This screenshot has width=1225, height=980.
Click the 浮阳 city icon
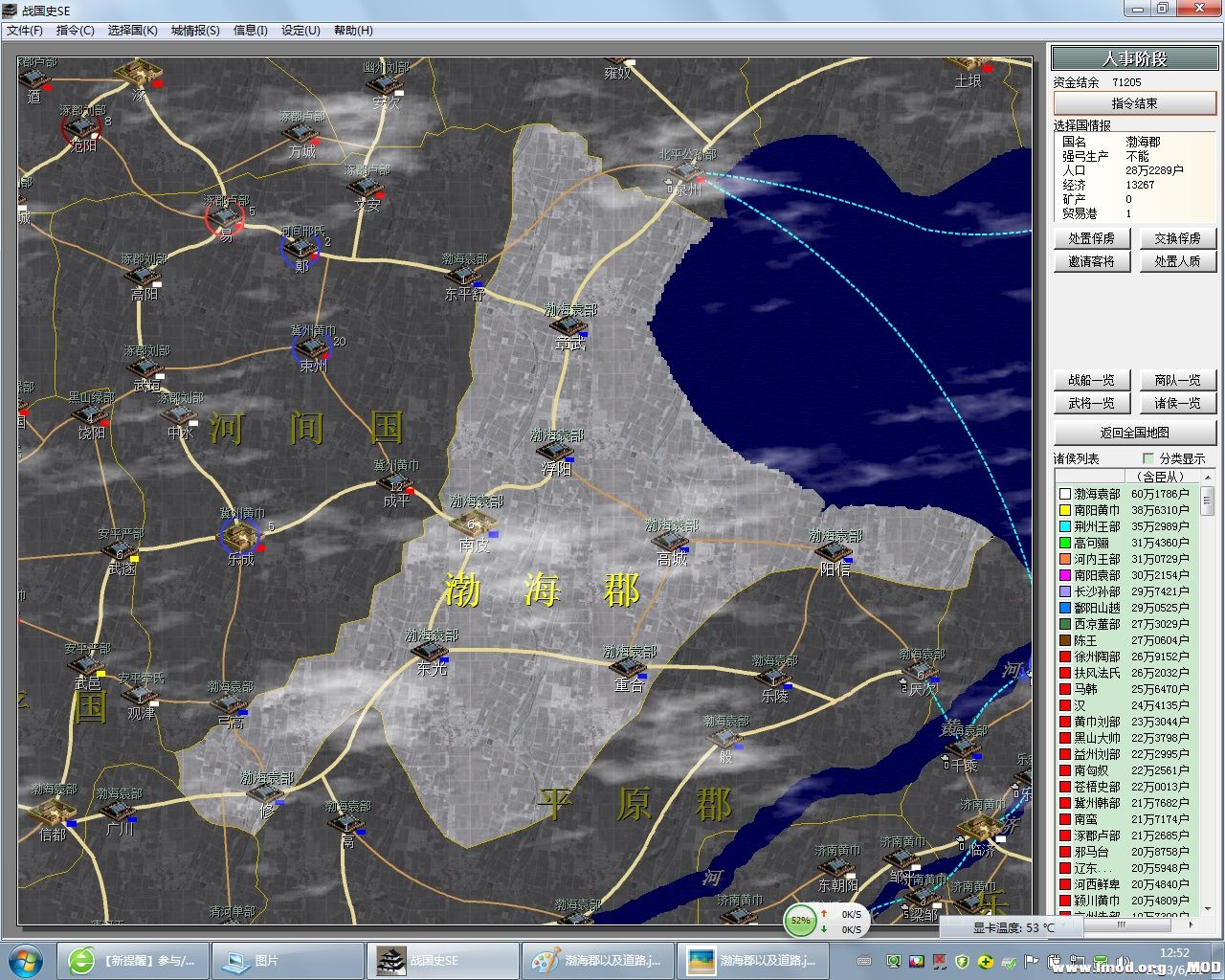556,451
